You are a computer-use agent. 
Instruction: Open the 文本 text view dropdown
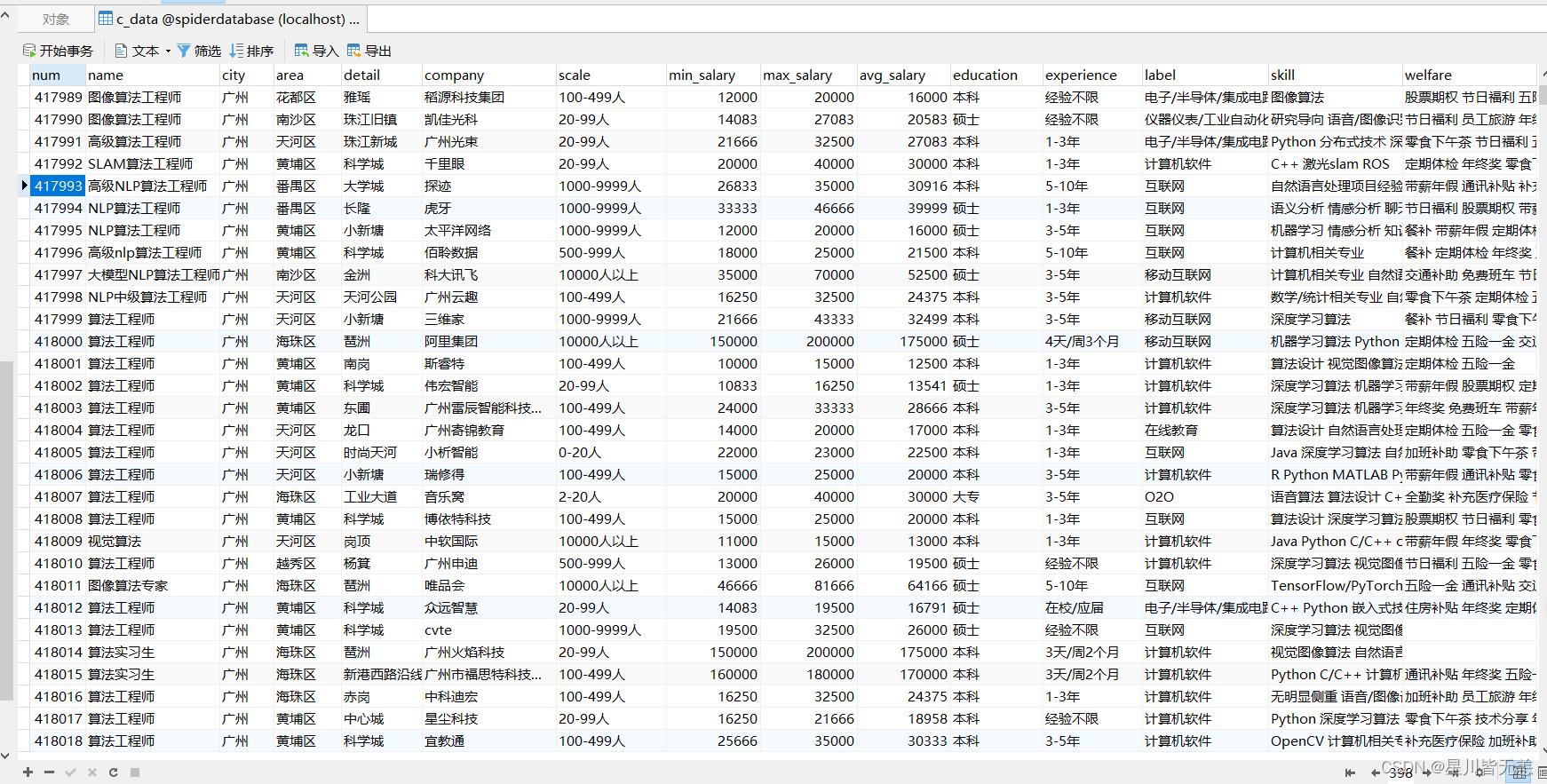(x=142, y=51)
